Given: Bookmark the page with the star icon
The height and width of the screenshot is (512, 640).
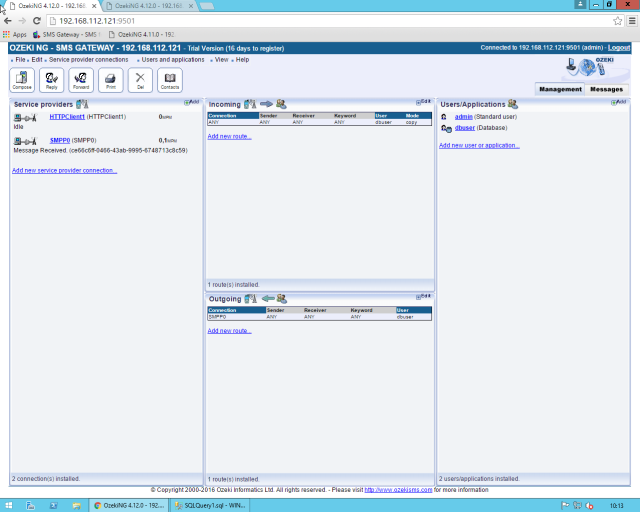Looking at the screenshot, I should (618, 21).
